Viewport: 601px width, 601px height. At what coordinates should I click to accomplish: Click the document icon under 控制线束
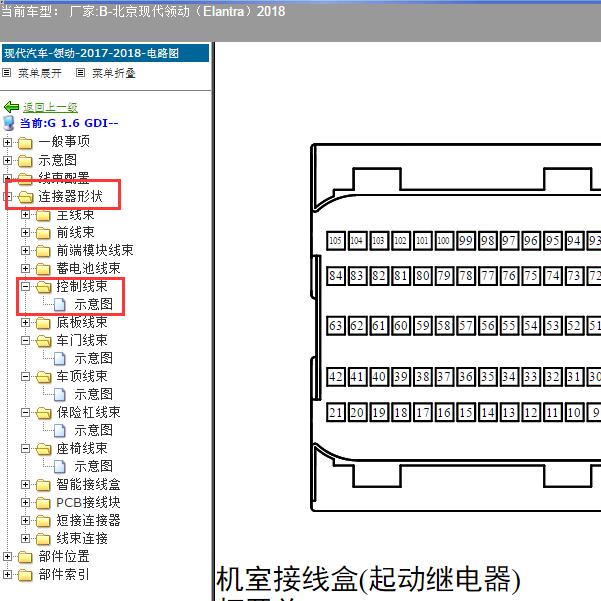[59, 305]
